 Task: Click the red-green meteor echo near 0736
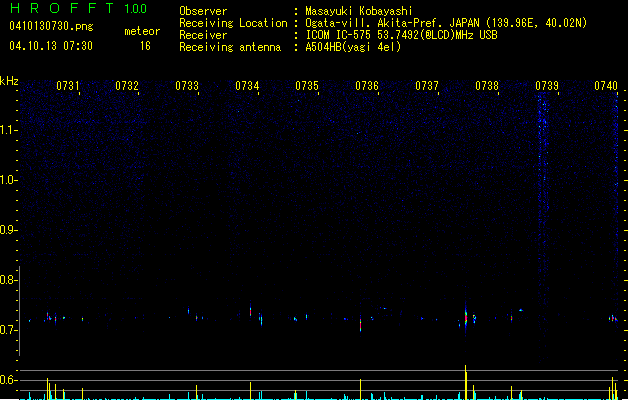tap(360, 323)
